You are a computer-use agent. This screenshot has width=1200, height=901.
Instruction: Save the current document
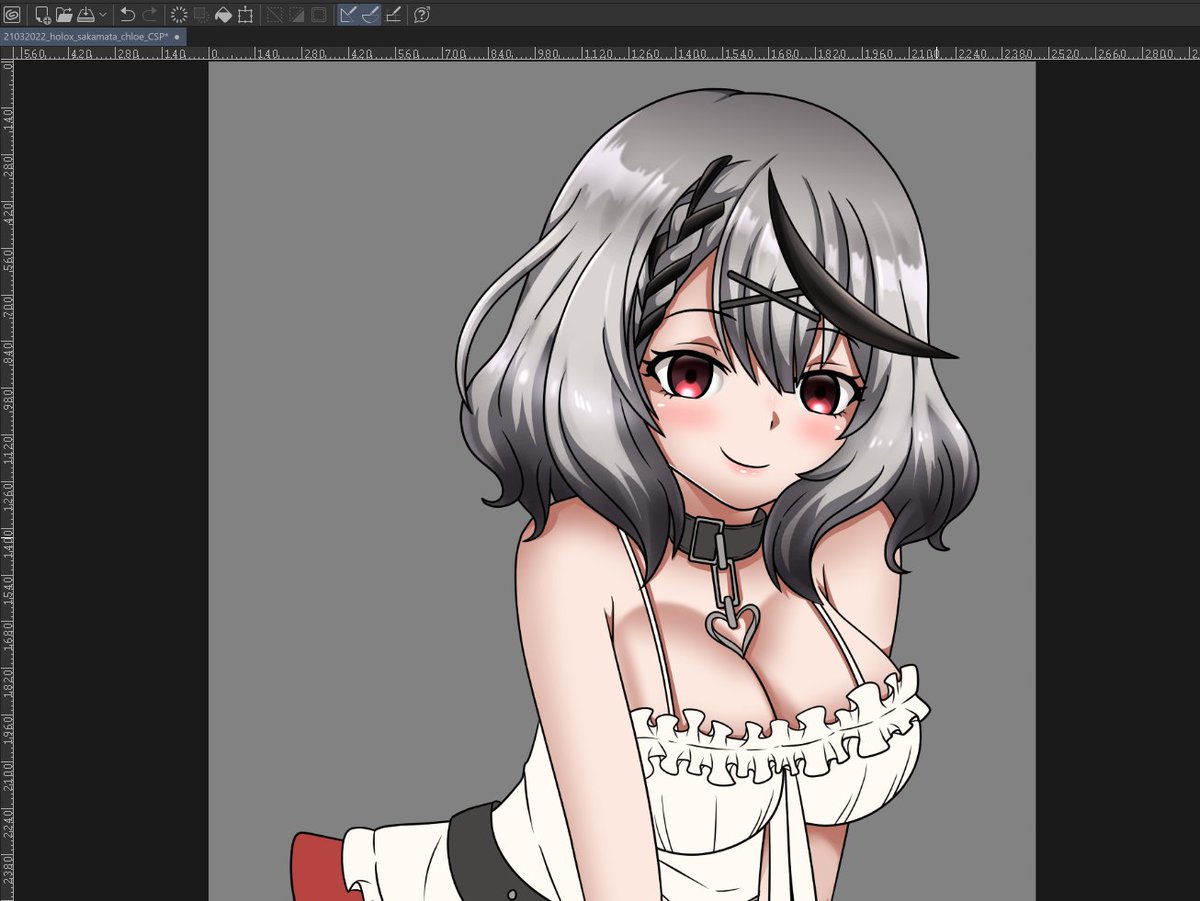86,14
